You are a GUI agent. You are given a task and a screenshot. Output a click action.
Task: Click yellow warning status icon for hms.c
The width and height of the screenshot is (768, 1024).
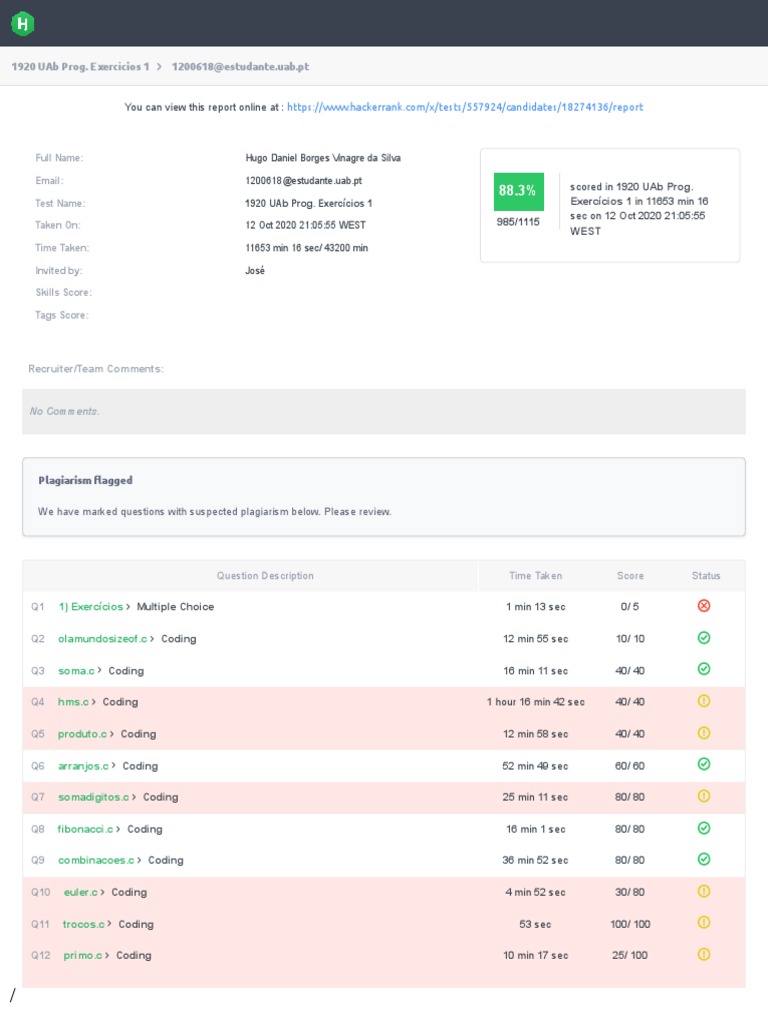703,701
